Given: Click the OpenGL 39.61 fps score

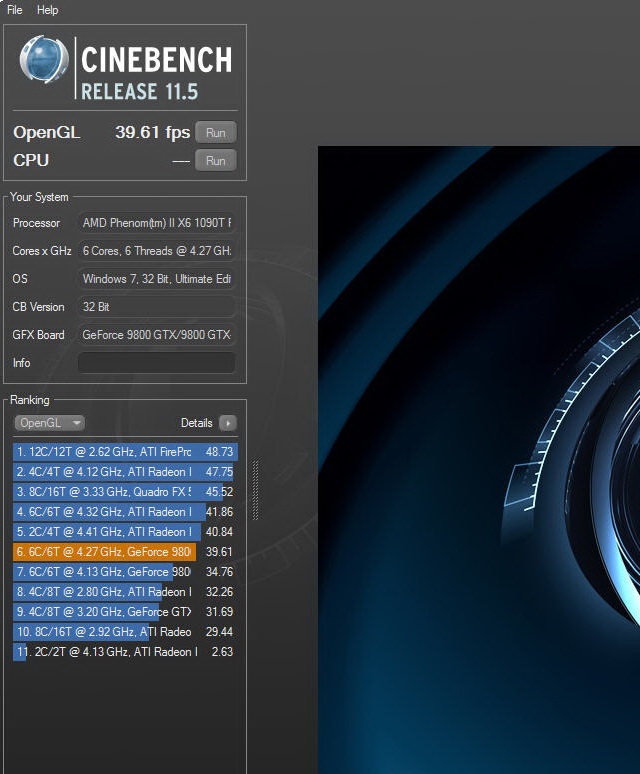Looking at the screenshot, I should (x=152, y=132).
